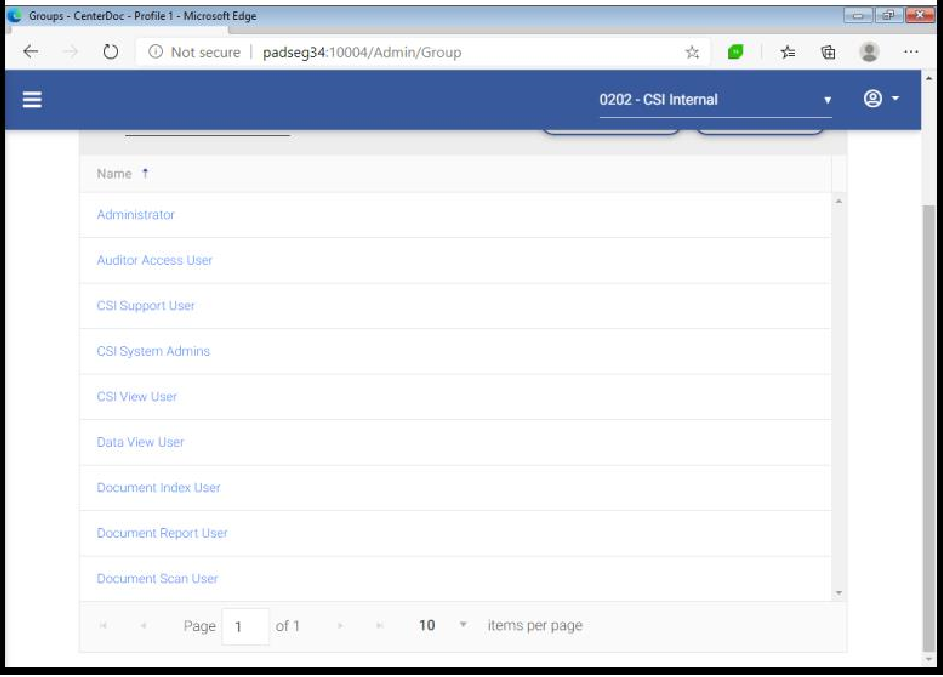Go to the first page of results
Image resolution: width=943 pixels, height=677 pixels.
pyautogui.click(x=103, y=626)
